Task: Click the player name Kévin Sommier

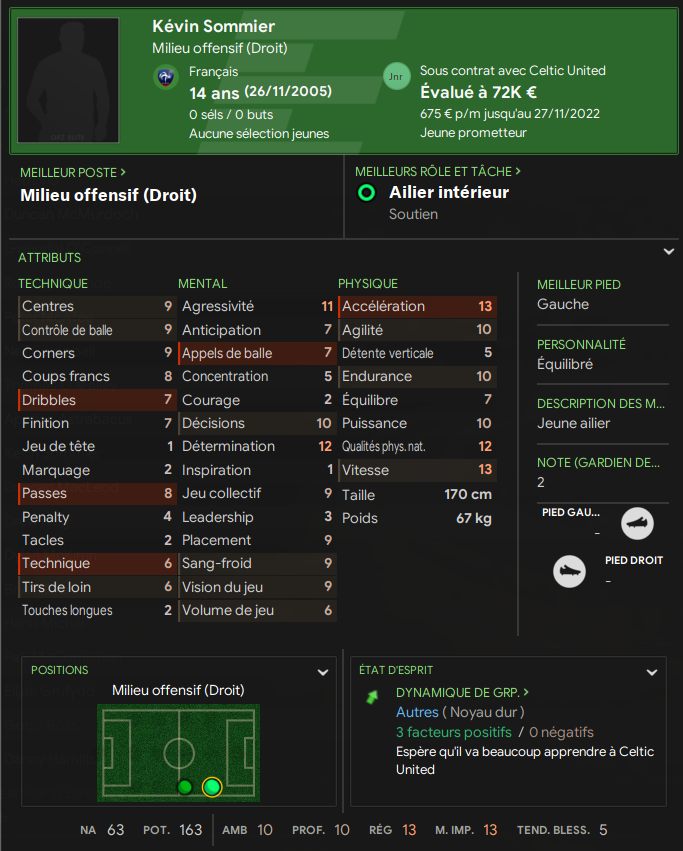Action: tap(213, 26)
